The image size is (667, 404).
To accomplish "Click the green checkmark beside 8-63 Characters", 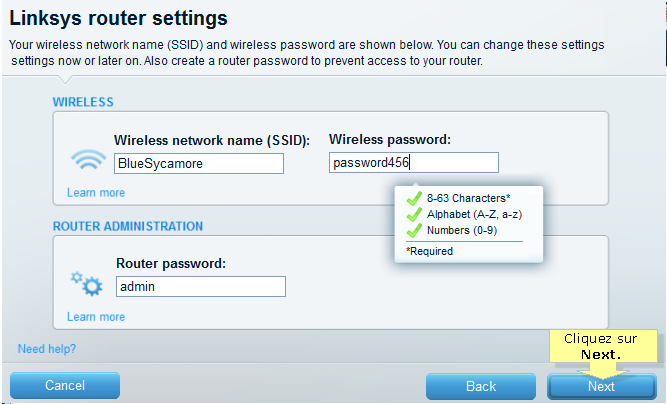I will pyautogui.click(x=414, y=198).
